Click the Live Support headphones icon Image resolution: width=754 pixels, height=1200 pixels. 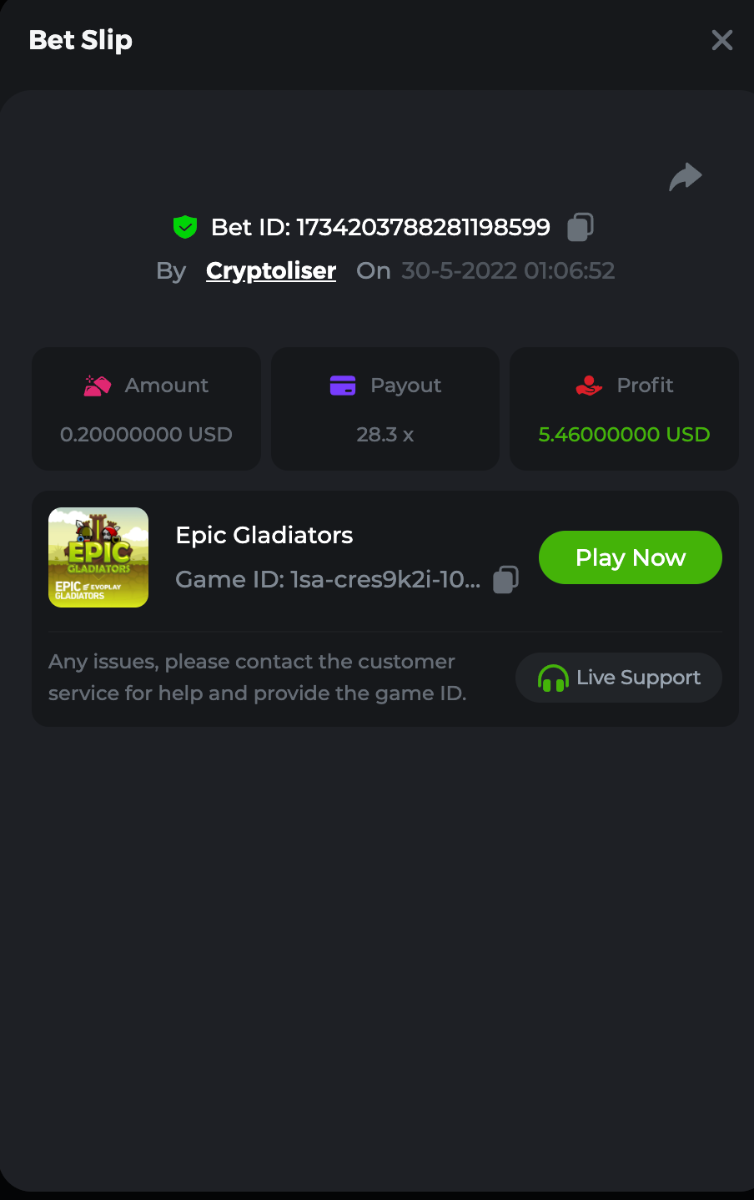[x=552, y=678]
